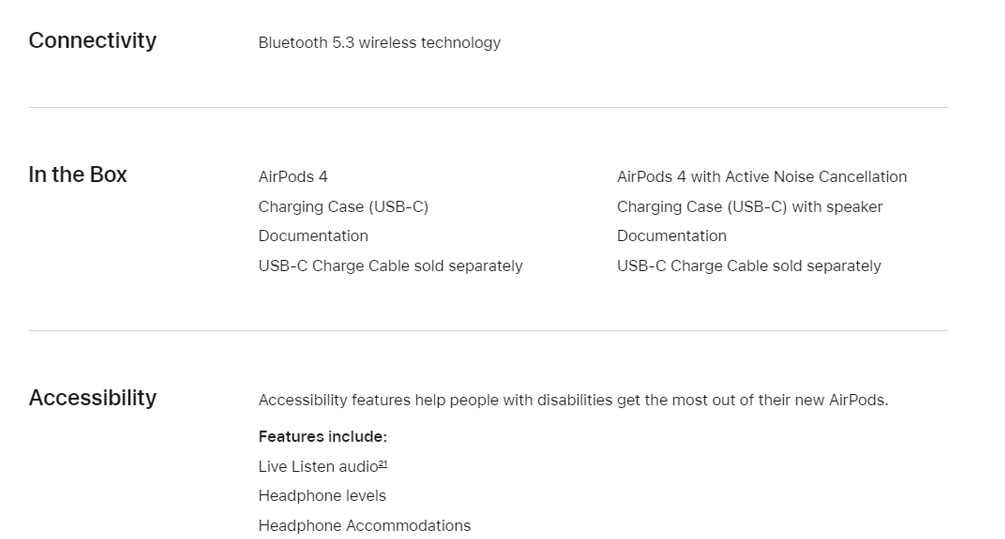1005x539 pixels.
Task: Click AirPods 4 with Active Noise Cancellation
Action: 761,177
